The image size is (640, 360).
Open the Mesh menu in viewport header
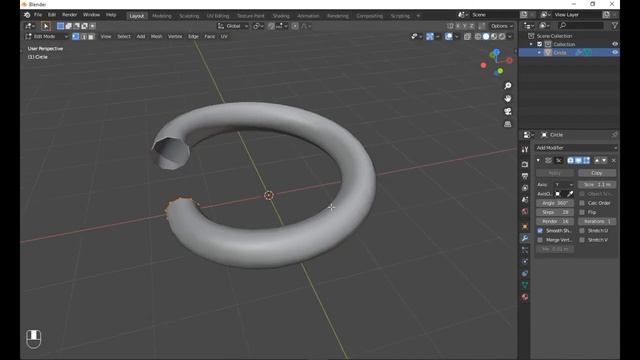pyautogui.click(x=156, y=36)
